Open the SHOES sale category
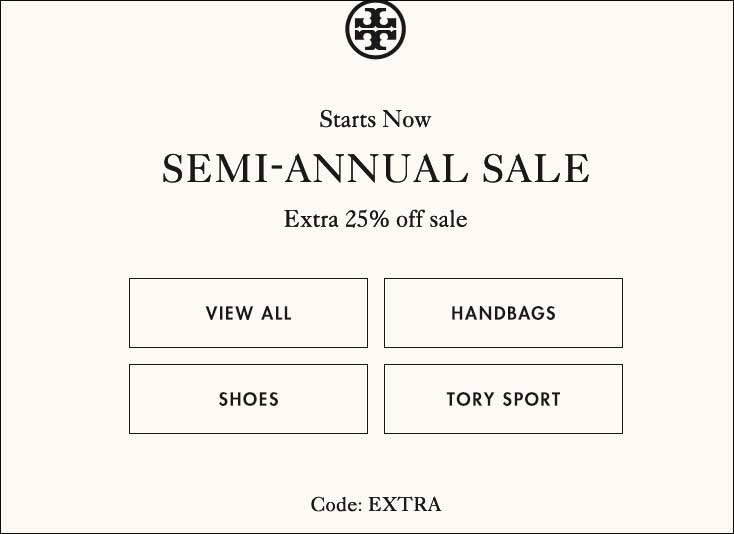The image size is (734, 534). (248, 399)
